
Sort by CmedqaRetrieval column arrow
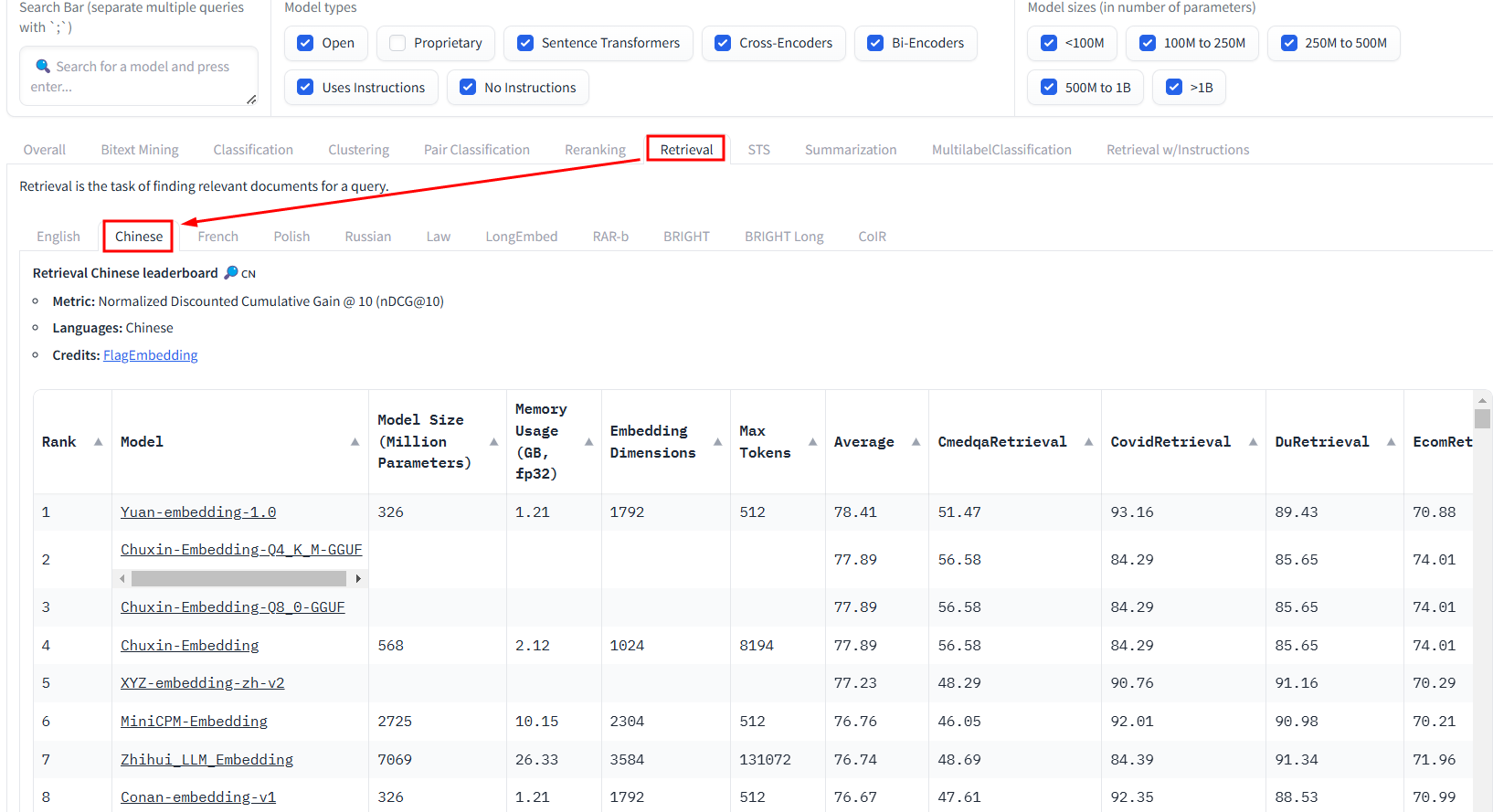(1089, 442)
